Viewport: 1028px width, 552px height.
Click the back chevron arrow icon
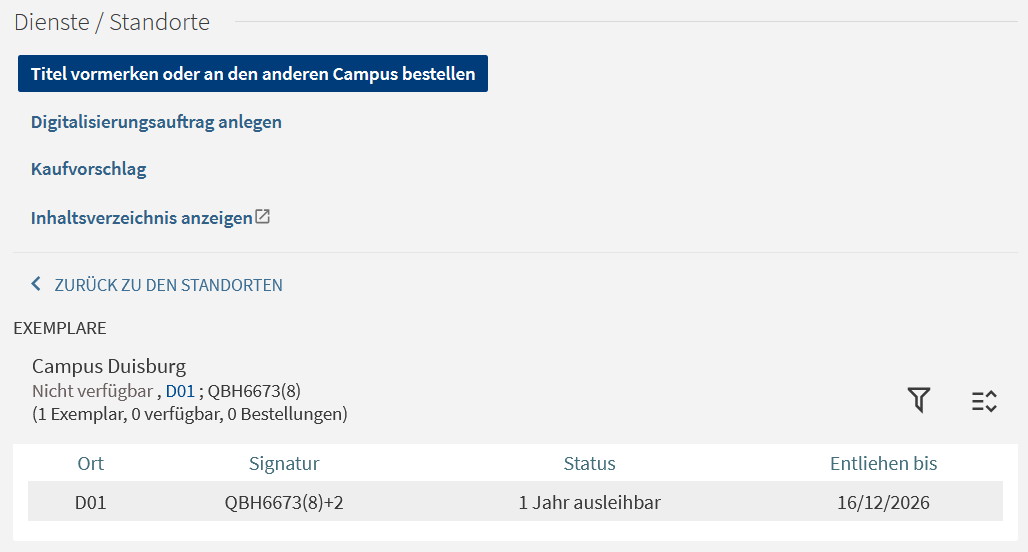(x=36, y=285)
